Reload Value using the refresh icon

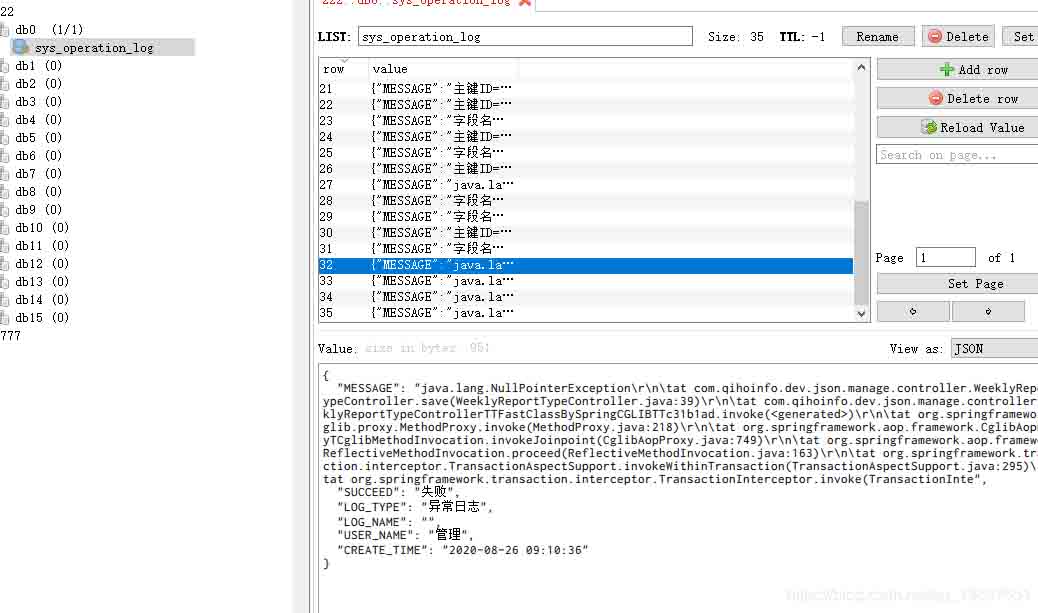click(x=929, y=127)
